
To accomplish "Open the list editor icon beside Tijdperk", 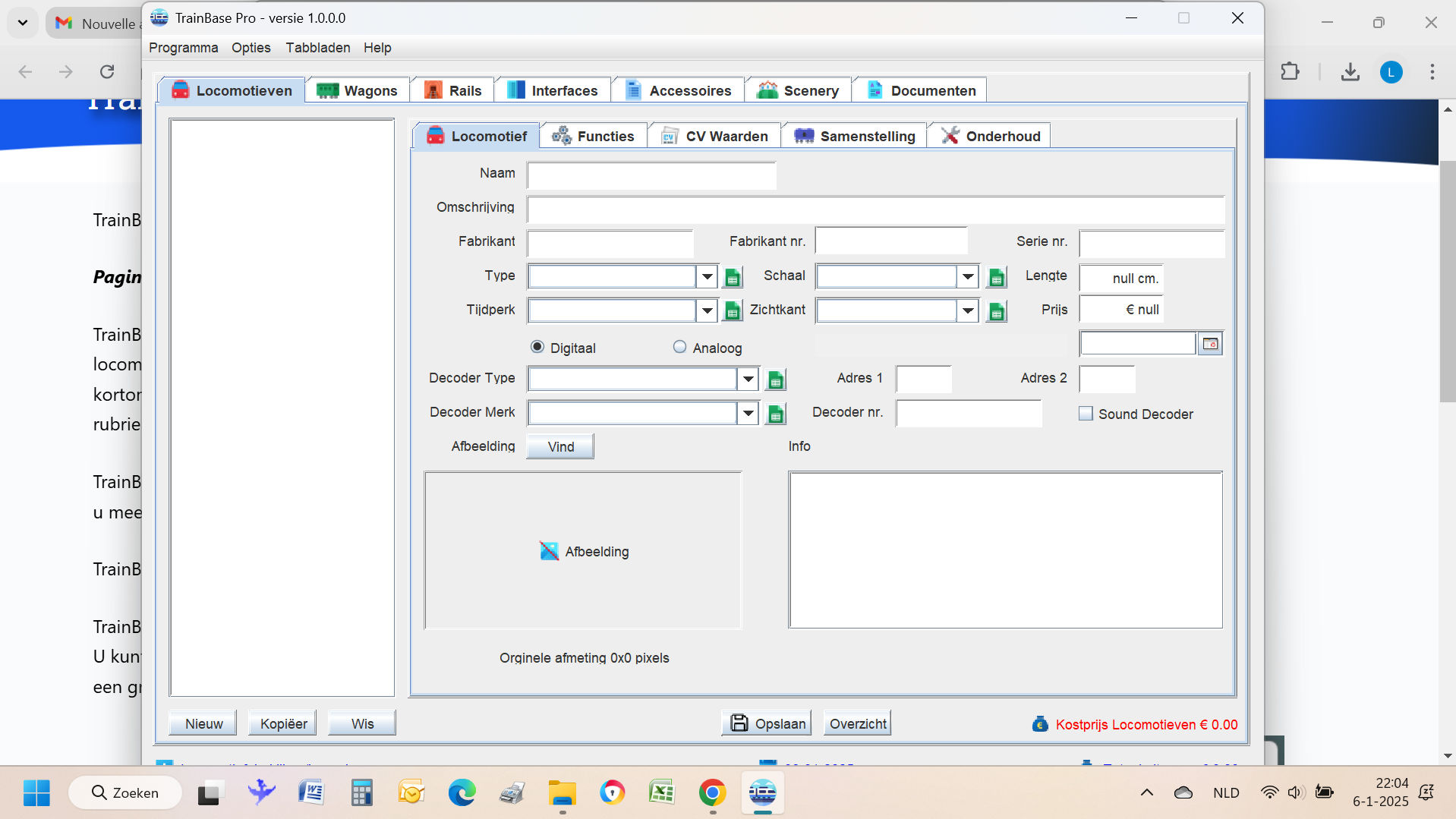I will [733, 310].
